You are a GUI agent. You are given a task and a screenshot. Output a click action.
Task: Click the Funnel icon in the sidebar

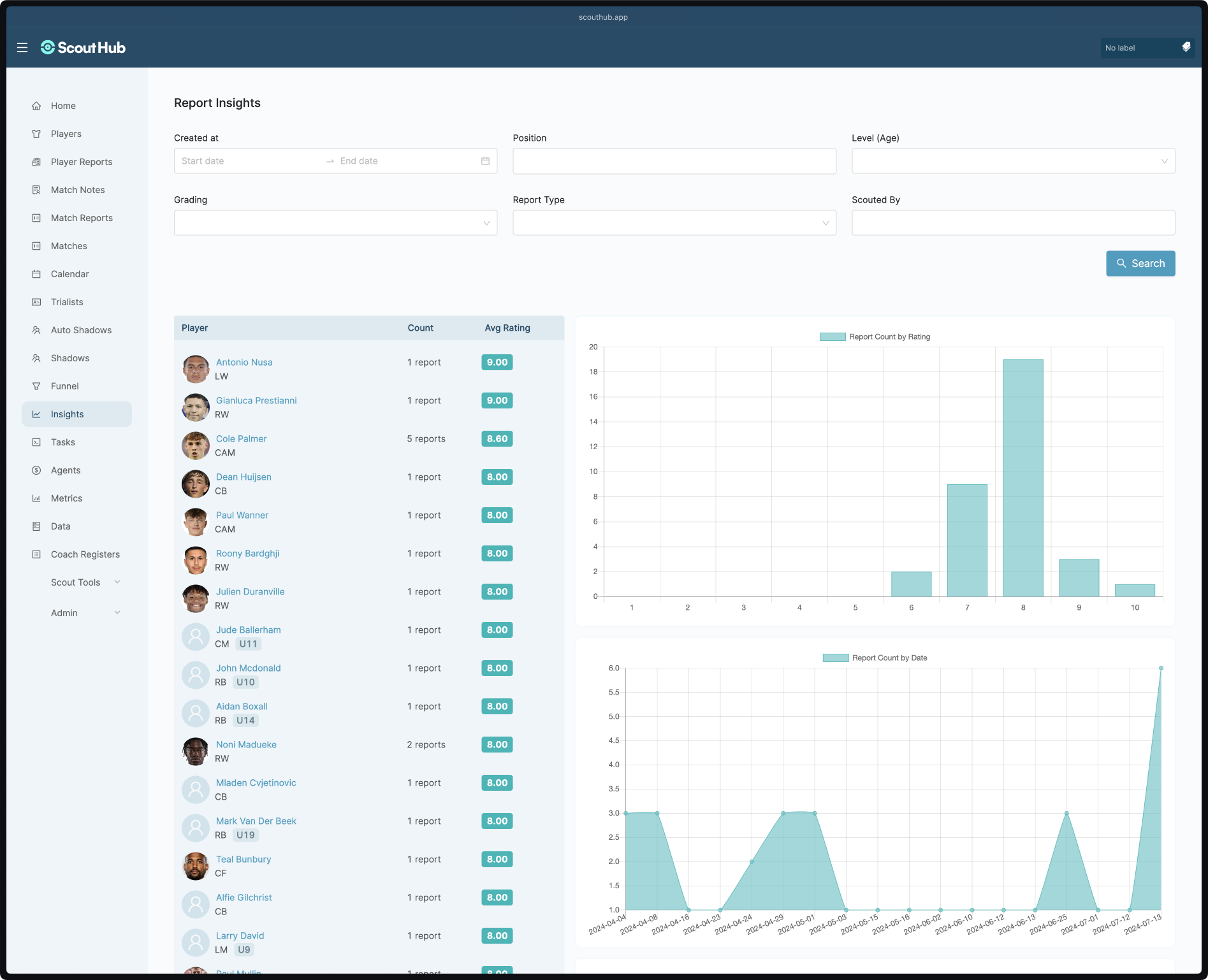pos(36,386)
